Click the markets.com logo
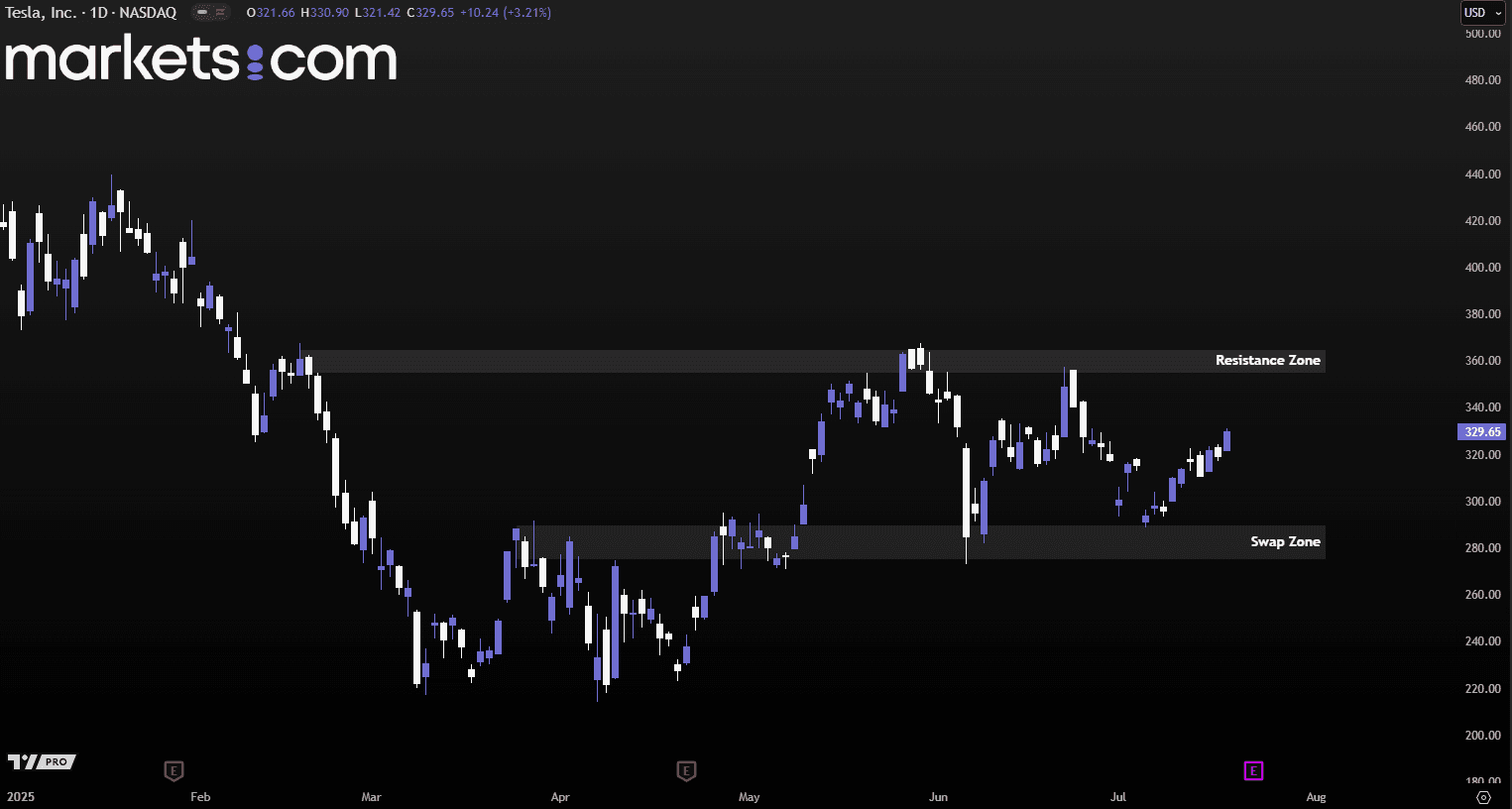 click(200, 59)
